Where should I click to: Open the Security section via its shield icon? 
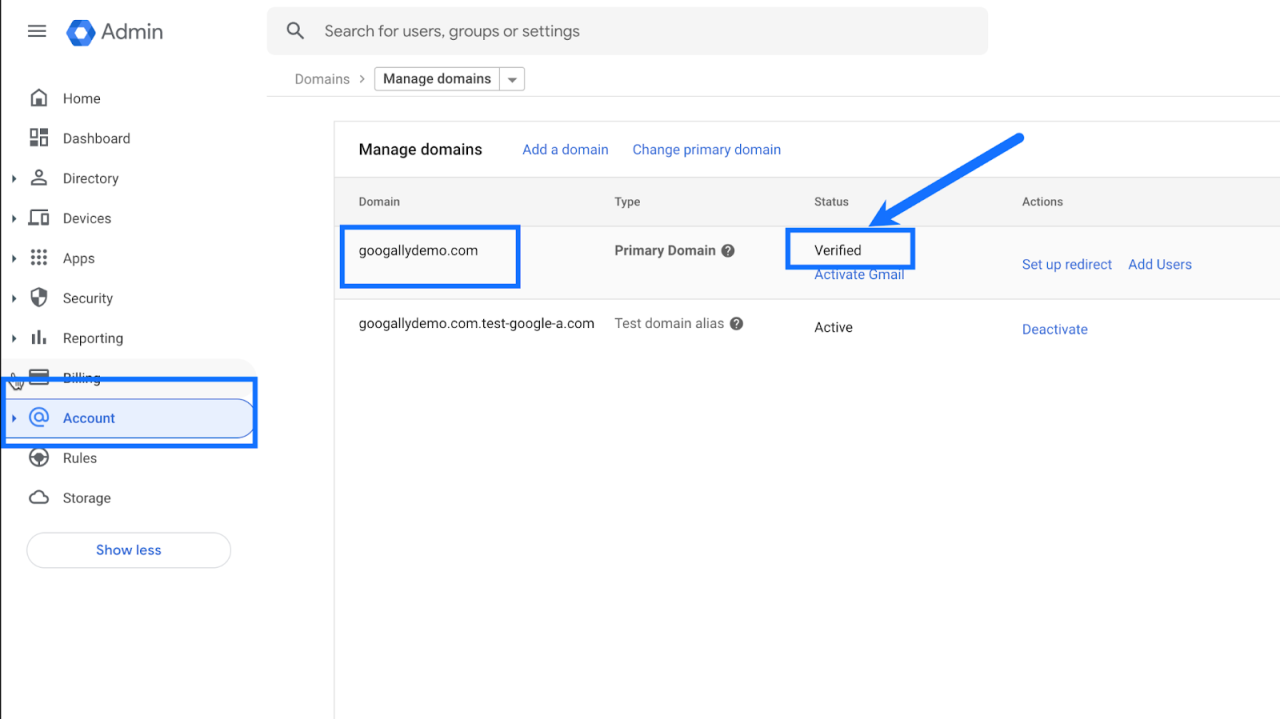(39, 298)
